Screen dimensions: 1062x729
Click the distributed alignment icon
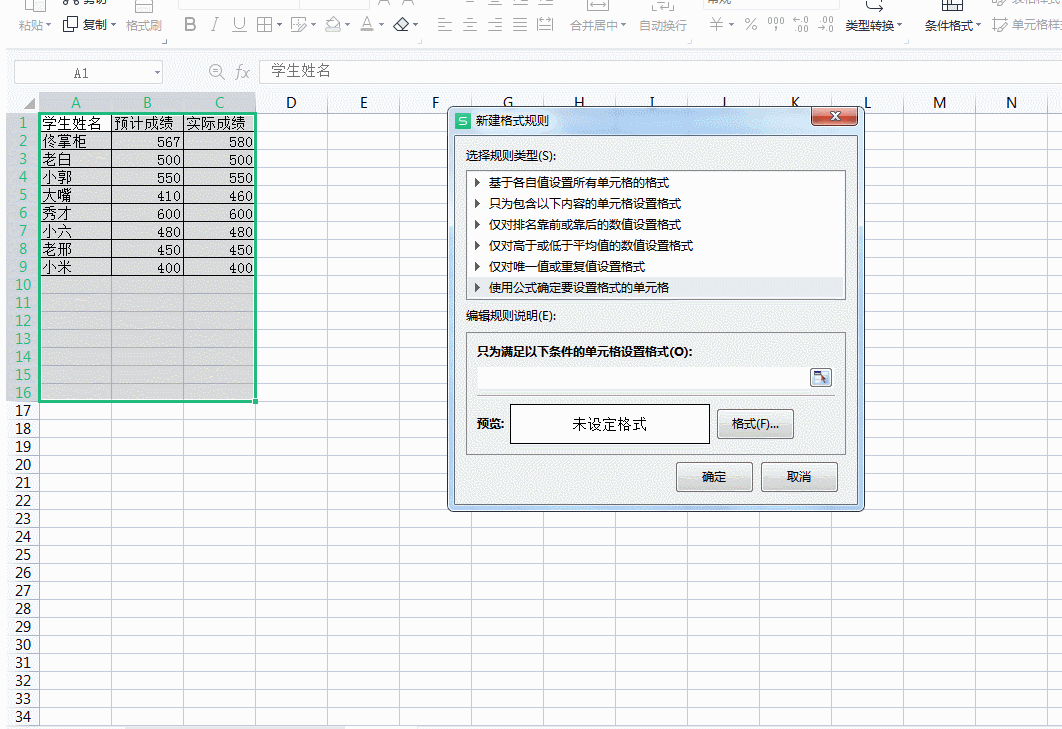point(545,25)
